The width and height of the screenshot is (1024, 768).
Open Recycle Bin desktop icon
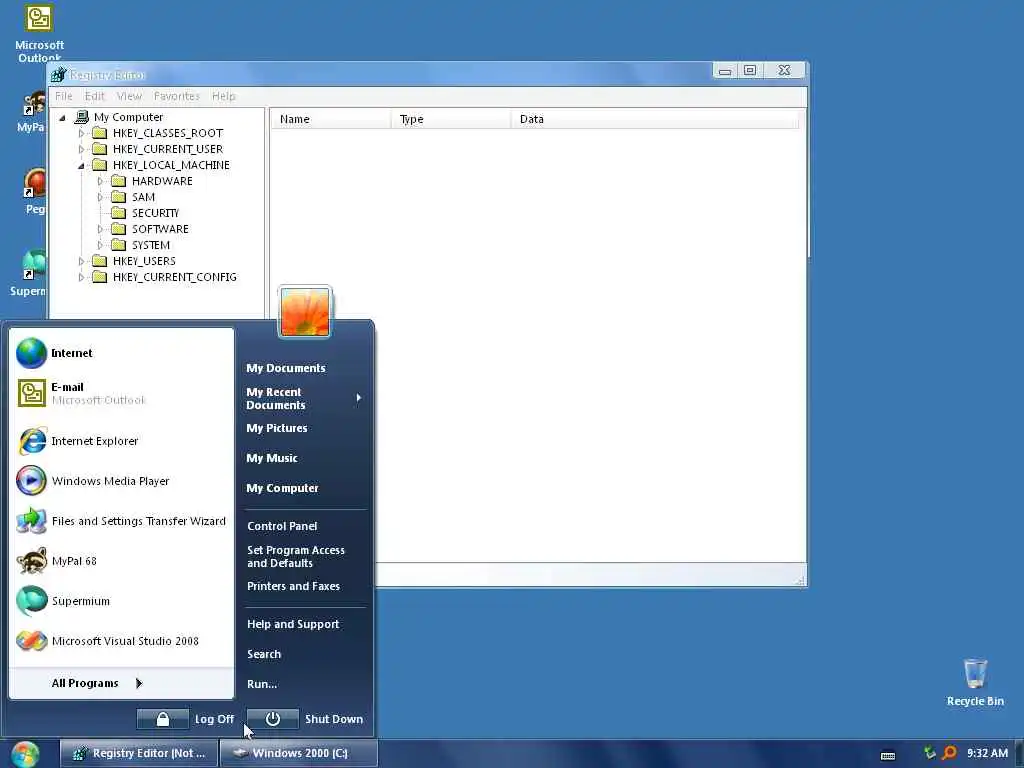coord(975,673)
